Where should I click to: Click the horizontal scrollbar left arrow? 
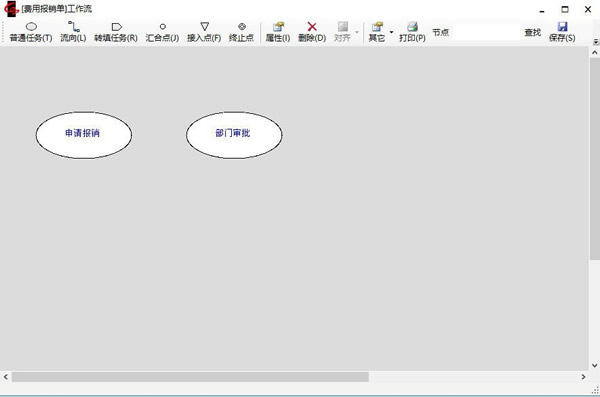coord(6,377)
